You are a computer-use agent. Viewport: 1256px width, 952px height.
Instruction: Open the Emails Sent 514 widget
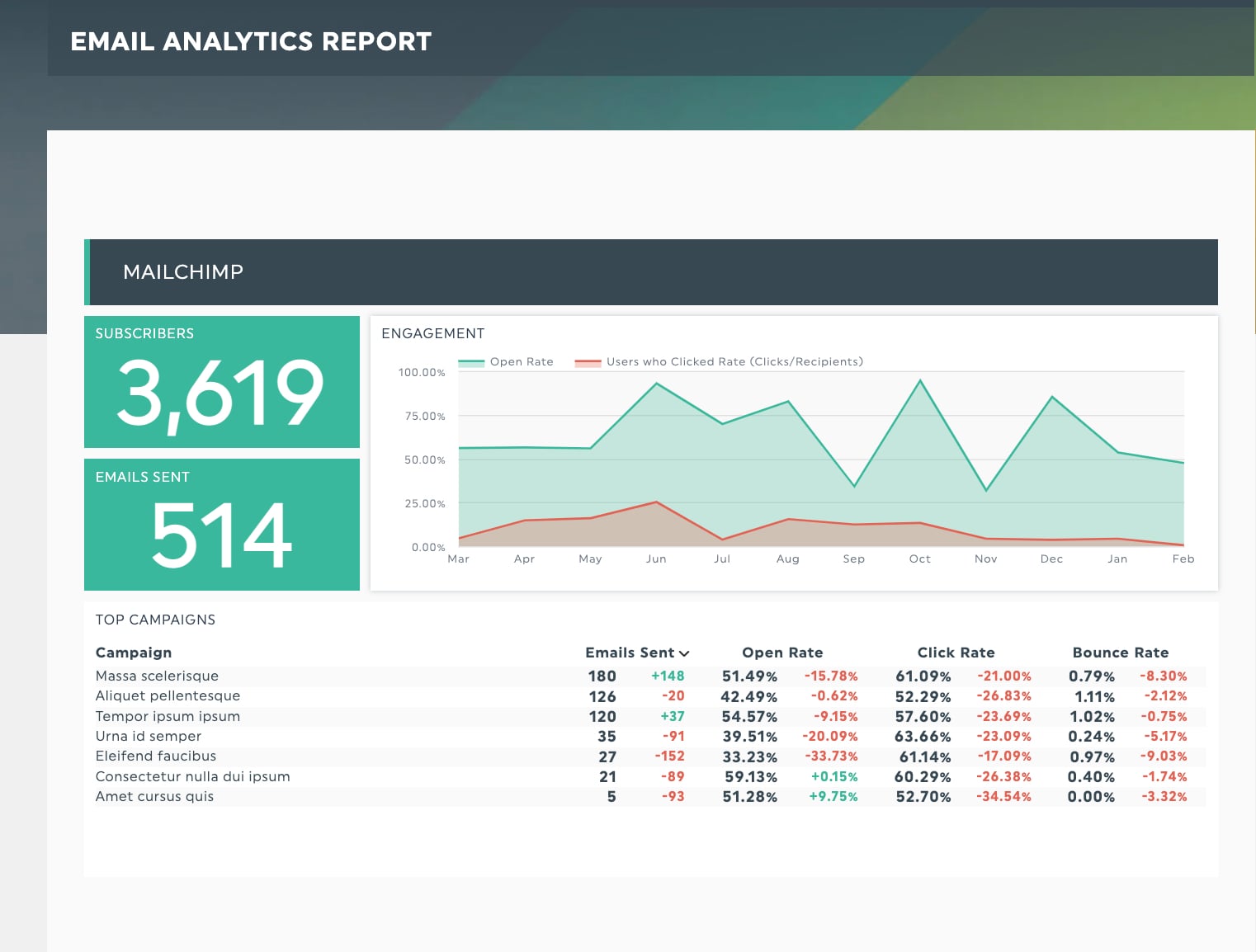coord(222,525)
